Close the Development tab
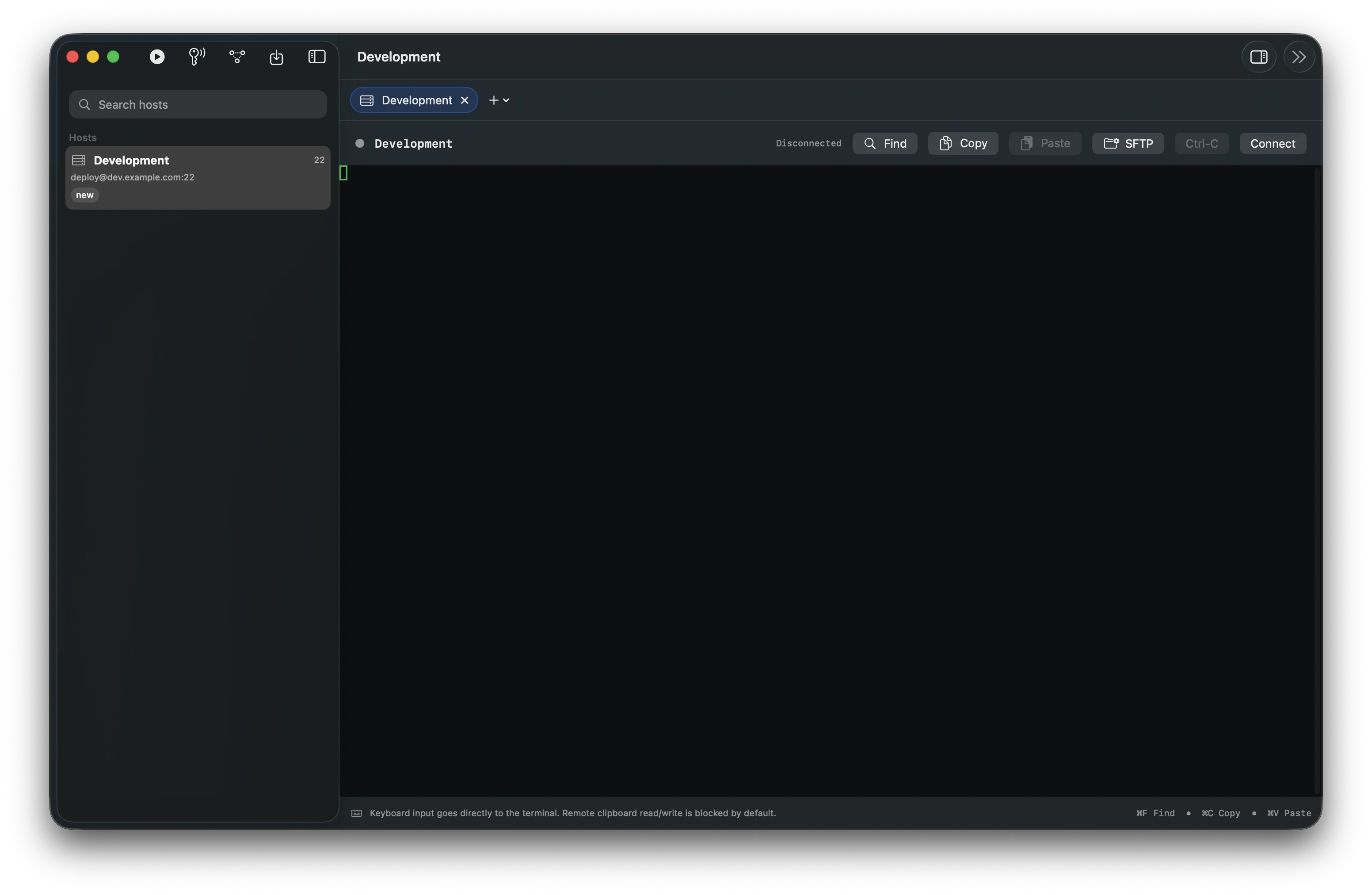Viewport: 1372px width, 895px height. click(465, 100)
